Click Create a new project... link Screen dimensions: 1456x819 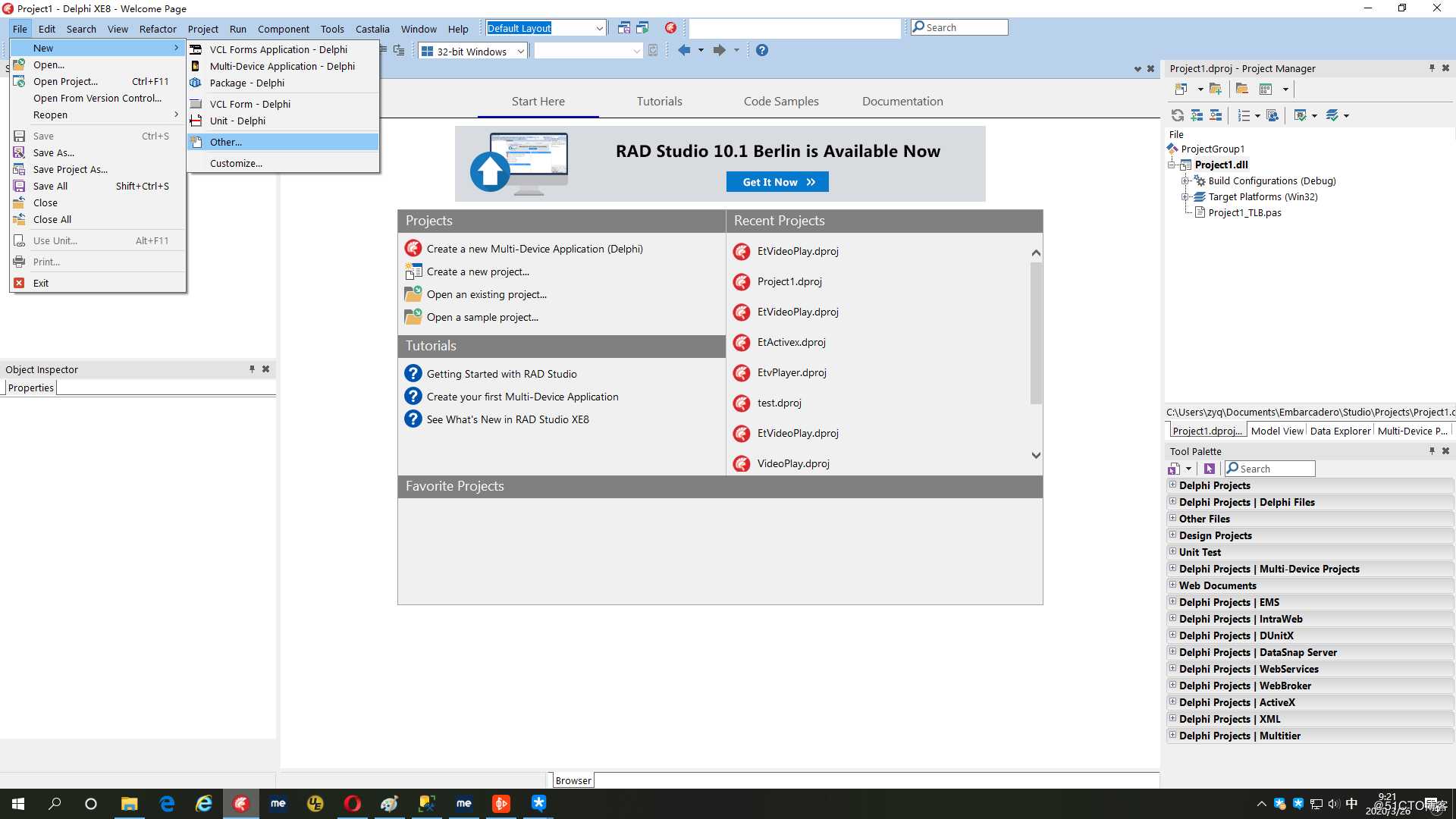click(x=478, y=271)
